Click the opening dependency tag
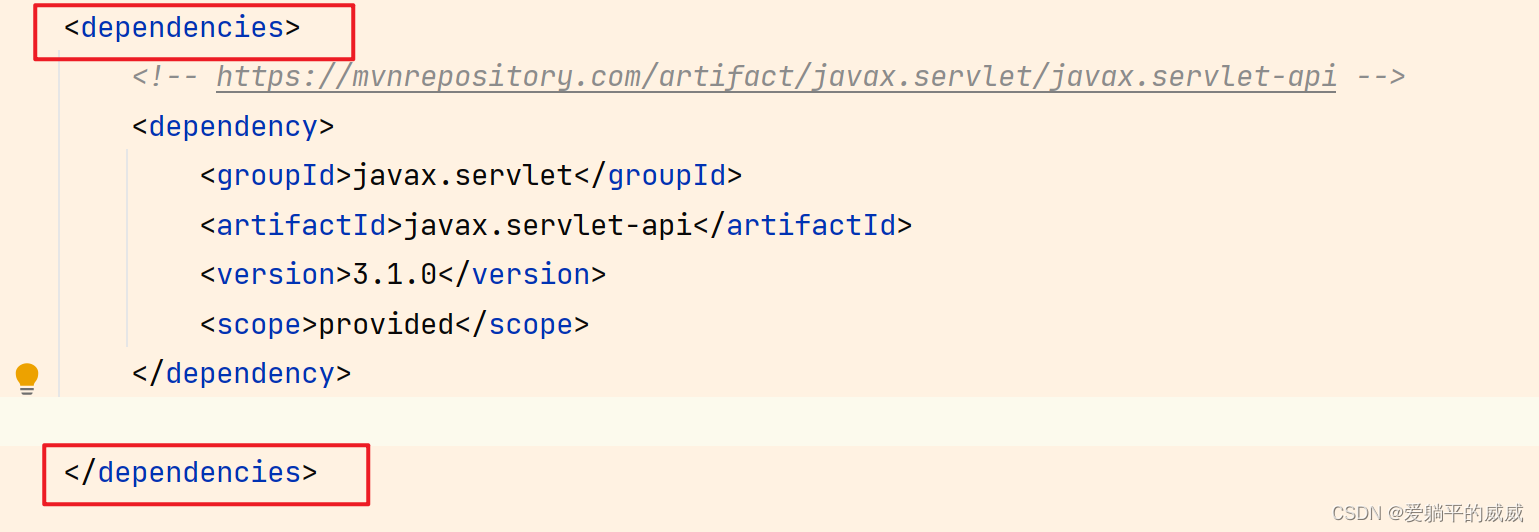This screenshot has height=532, width=1539. (x=233, y=127)
